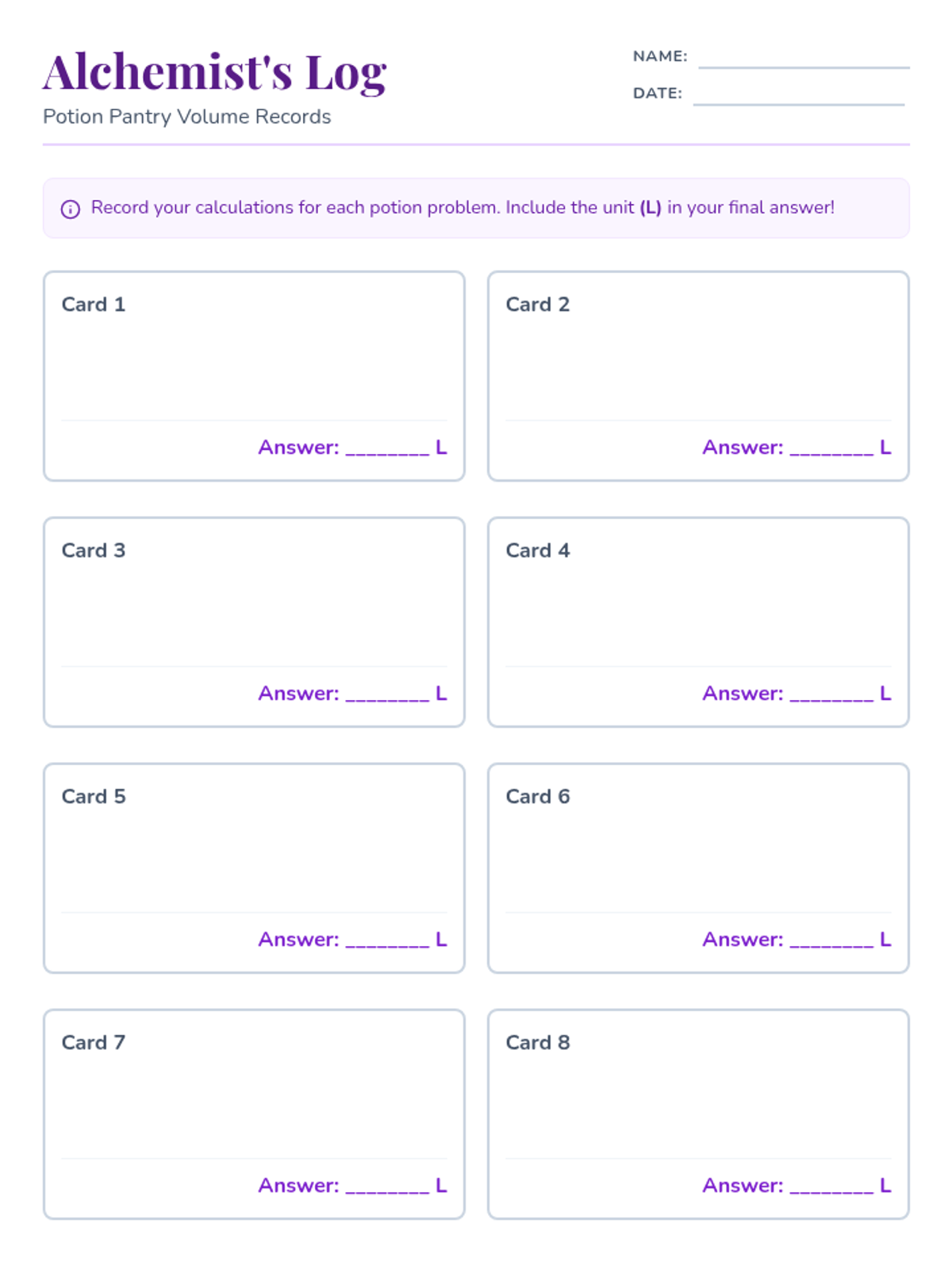Image resolution: width=952 pixels, height=1270 pixels.
Task: Select the "Card 4" heading label
Action: [538, 551]
